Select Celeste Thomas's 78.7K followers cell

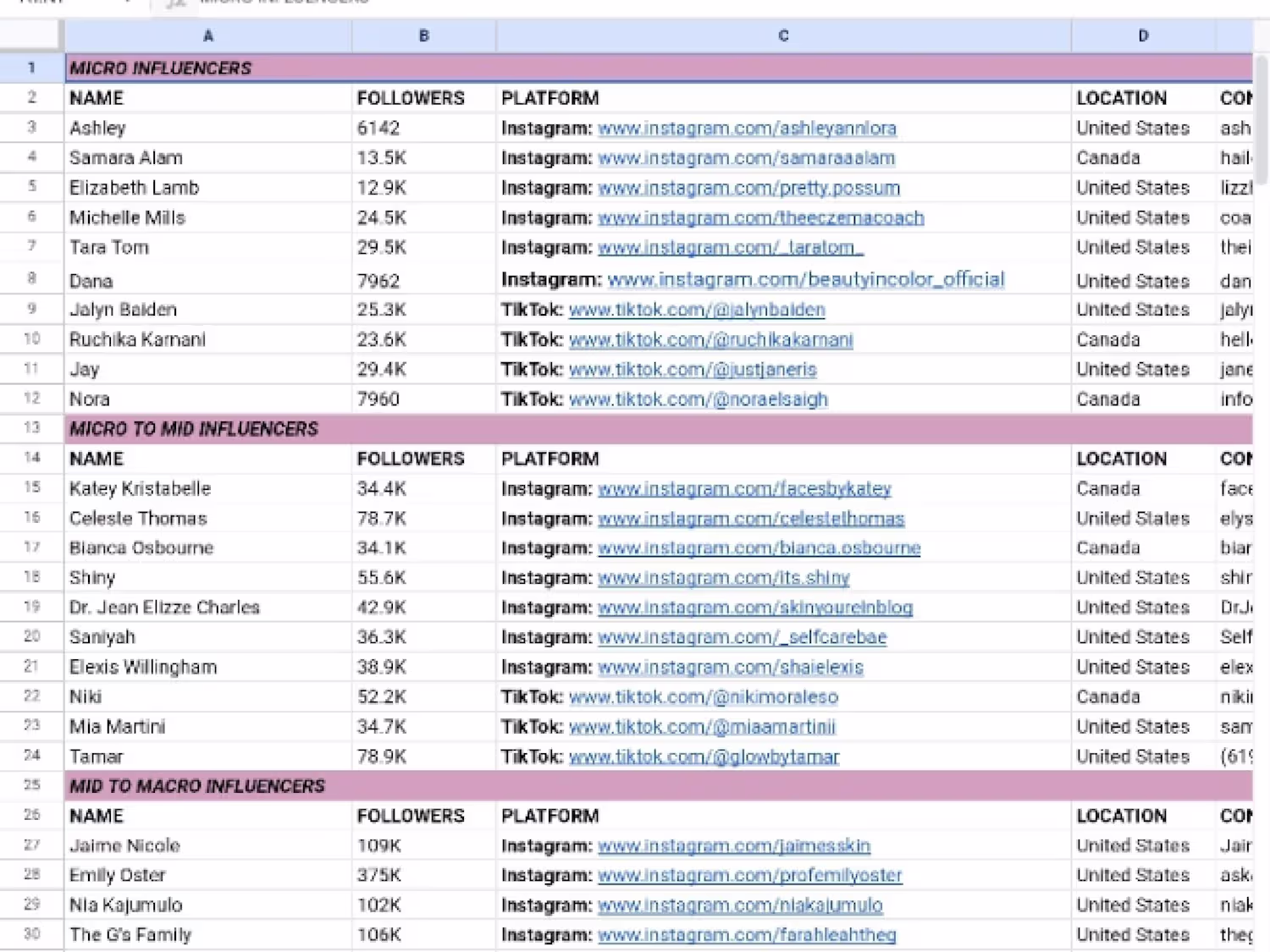382,519
